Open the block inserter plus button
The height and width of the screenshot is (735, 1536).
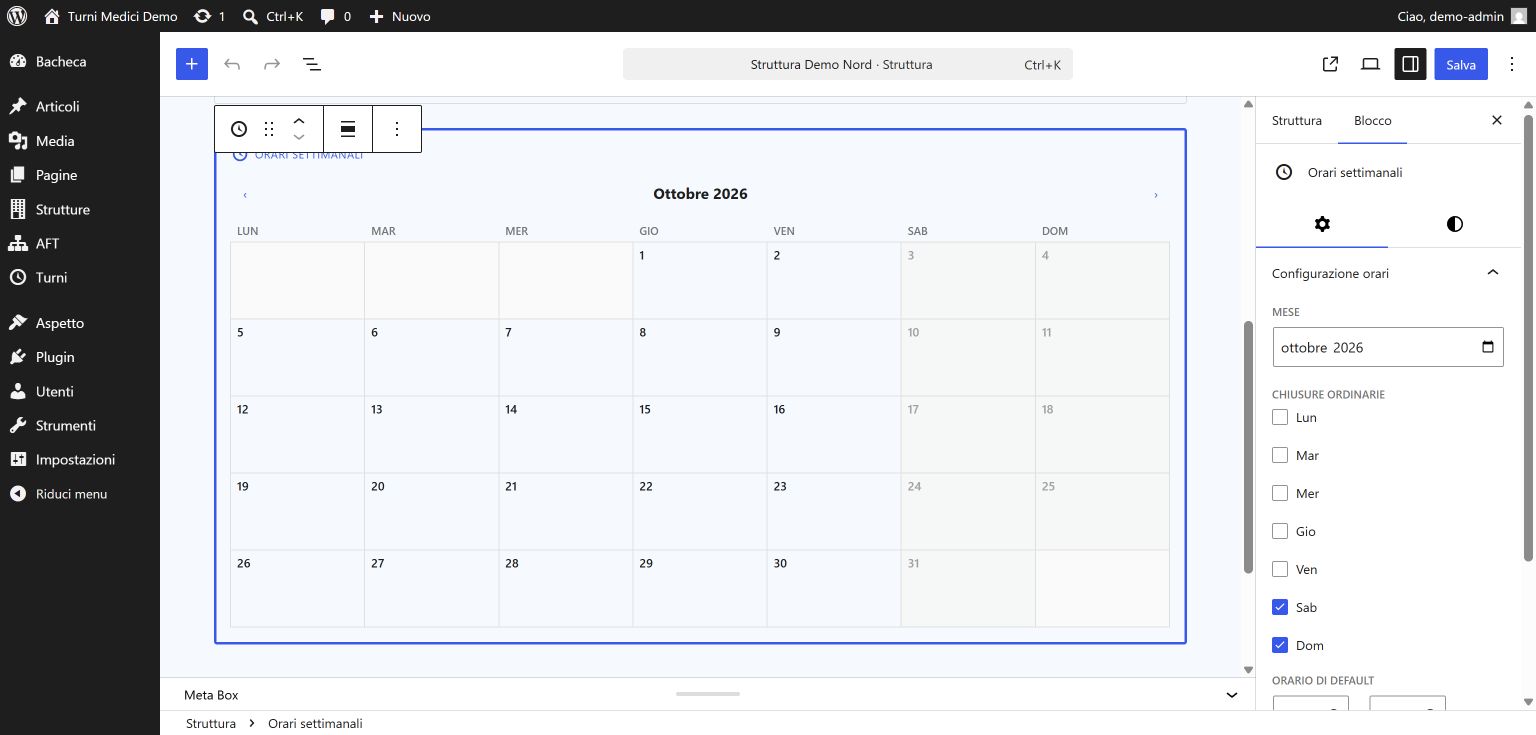coord(192,64)
